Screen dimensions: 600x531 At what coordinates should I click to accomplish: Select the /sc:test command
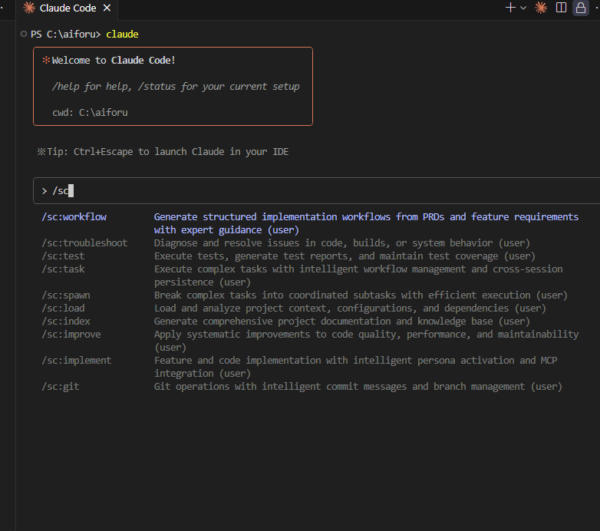63,256
